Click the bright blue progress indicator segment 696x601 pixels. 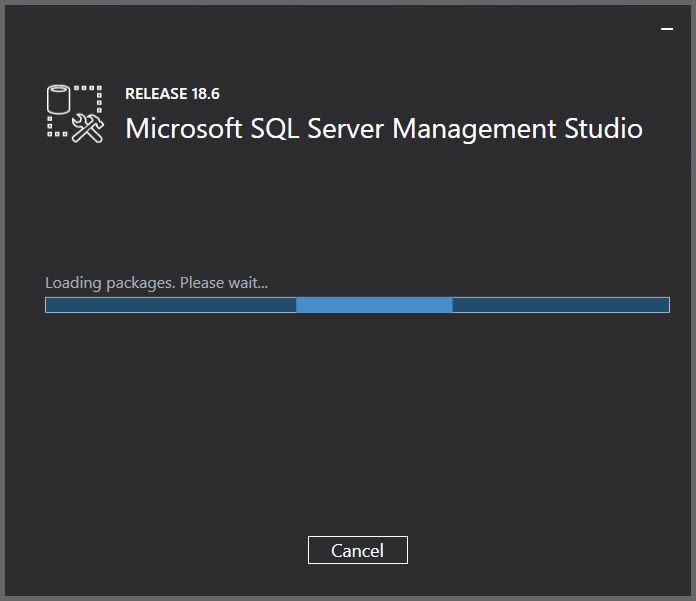click(x=374, y=305)
